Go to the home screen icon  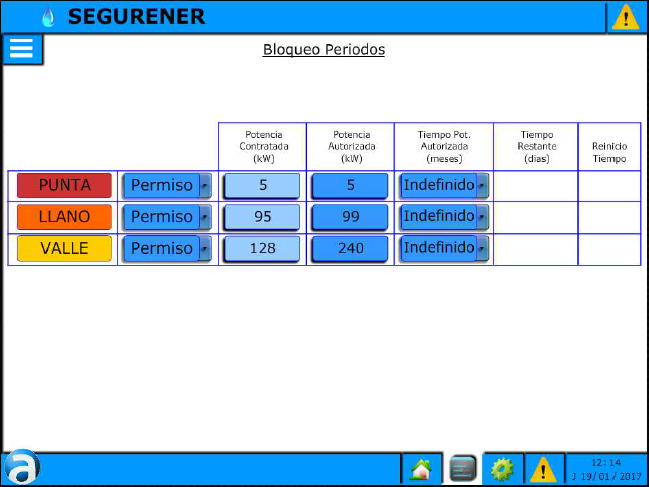tap(421, 469)
